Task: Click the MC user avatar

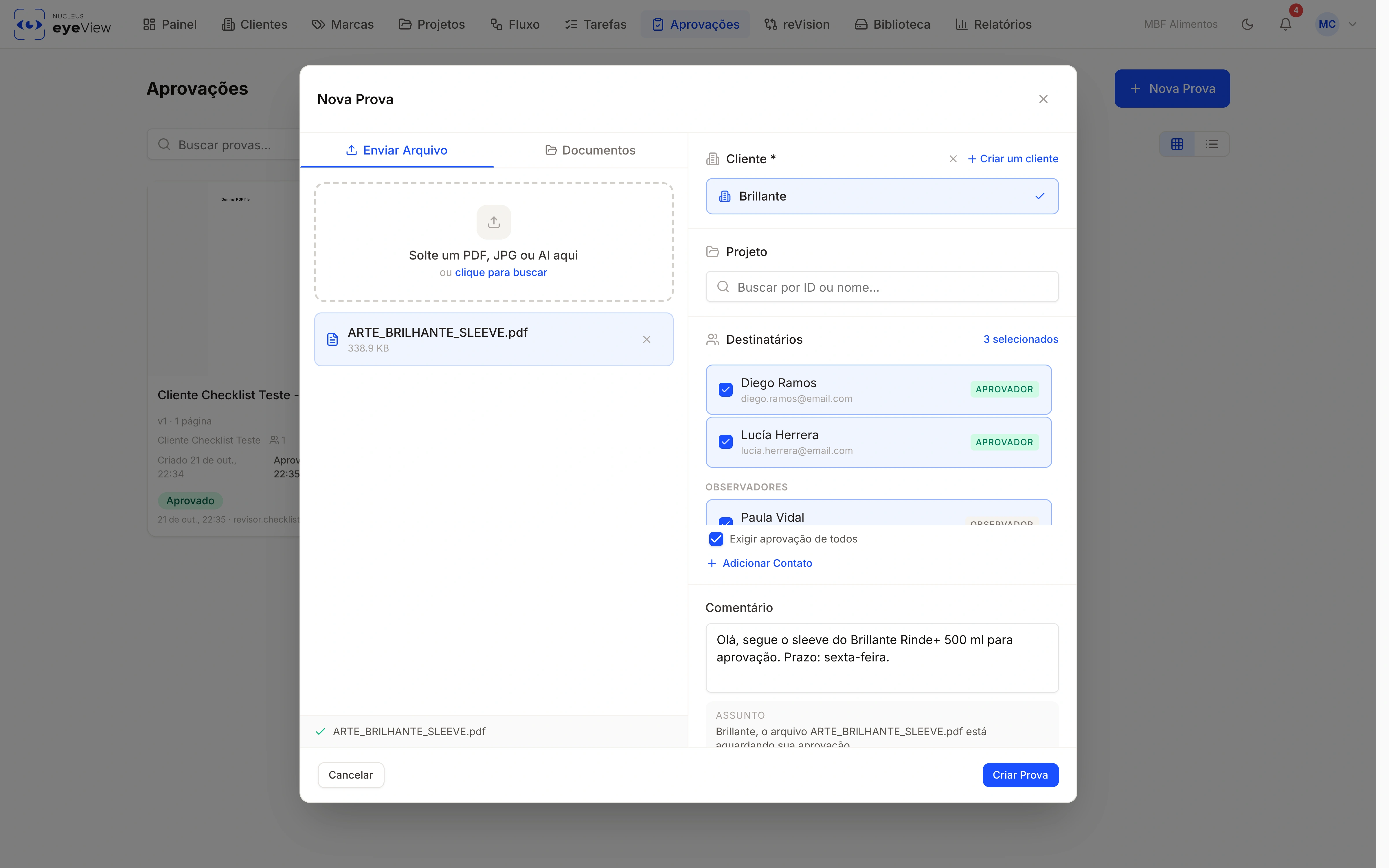Action: point(1326,24)
